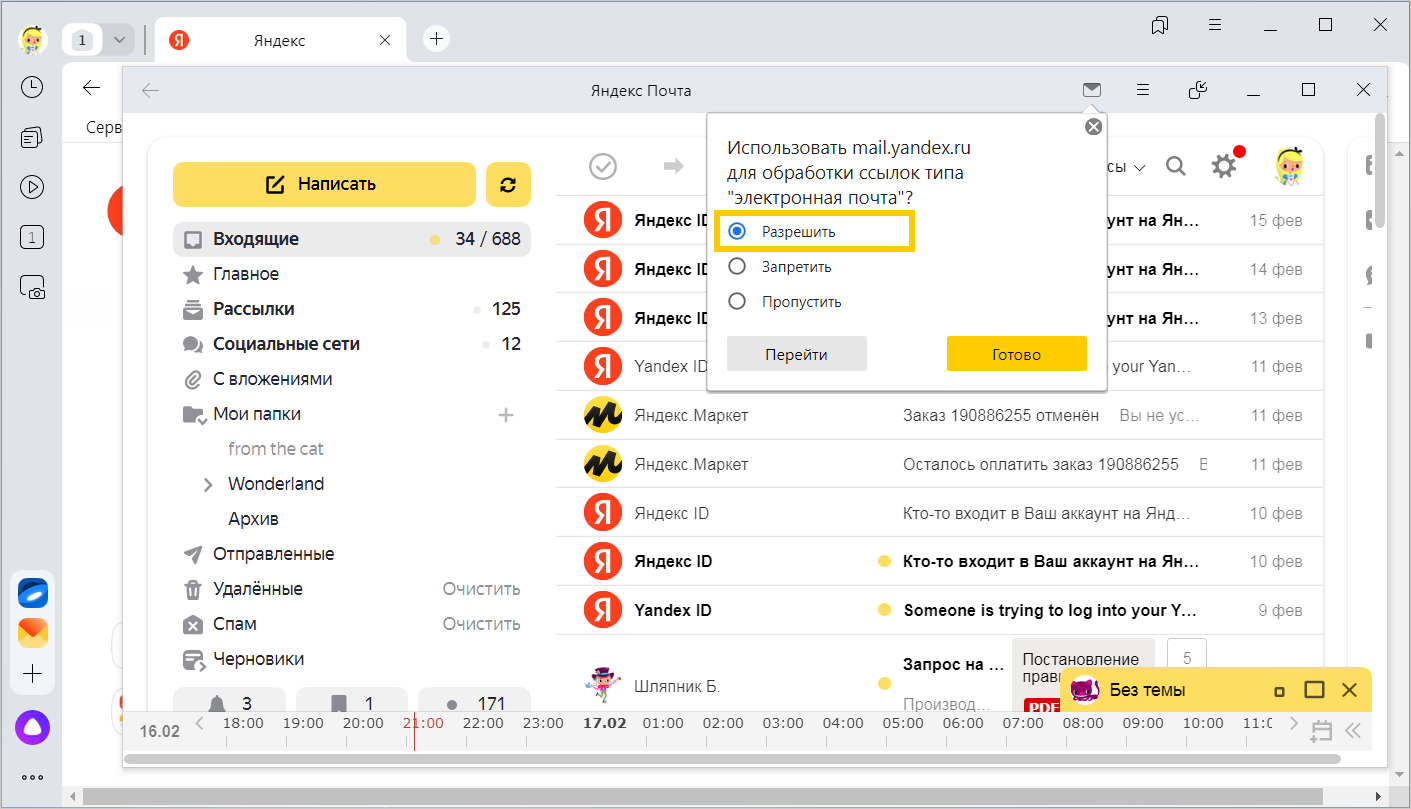This screenshot has height=809, width=1411.
Task: Toggle select-all check circle in mail toolbar
Action: coord(603,166)
